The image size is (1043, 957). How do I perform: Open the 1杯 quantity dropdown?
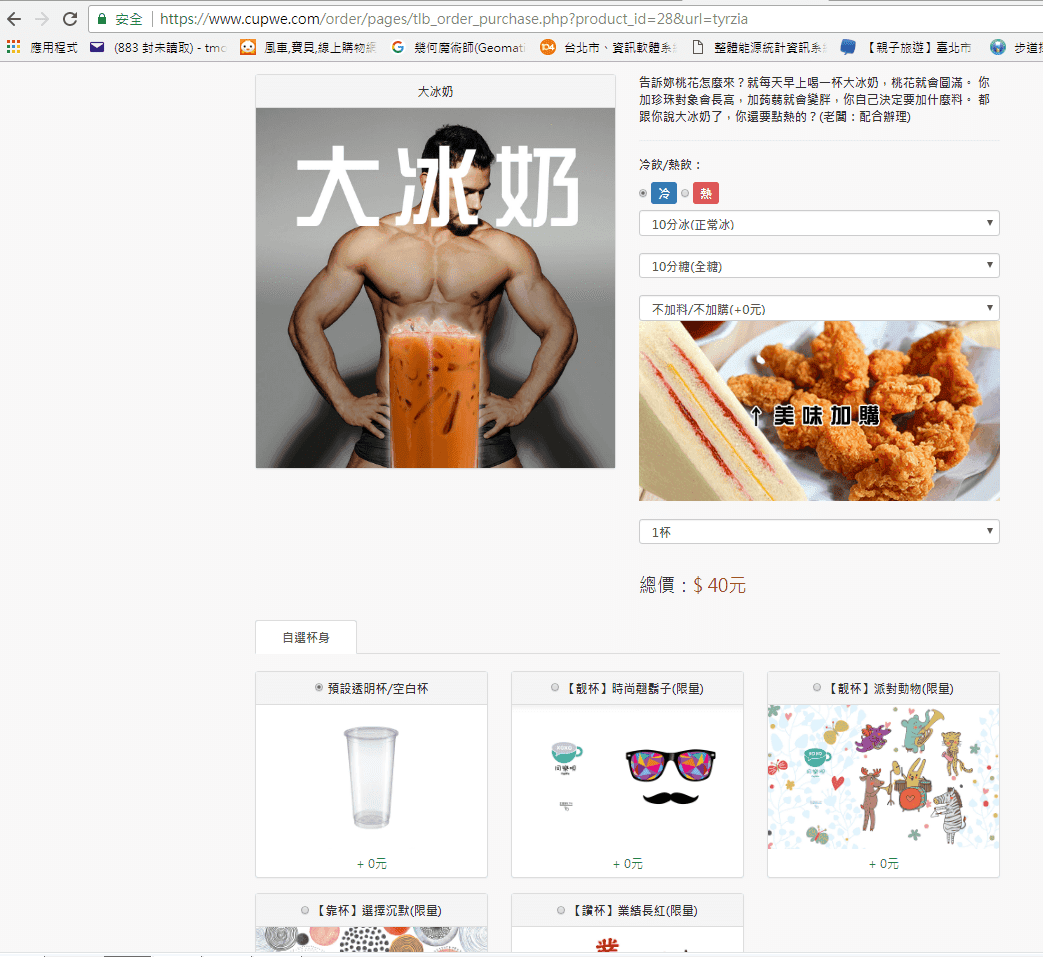pos(819,531)
